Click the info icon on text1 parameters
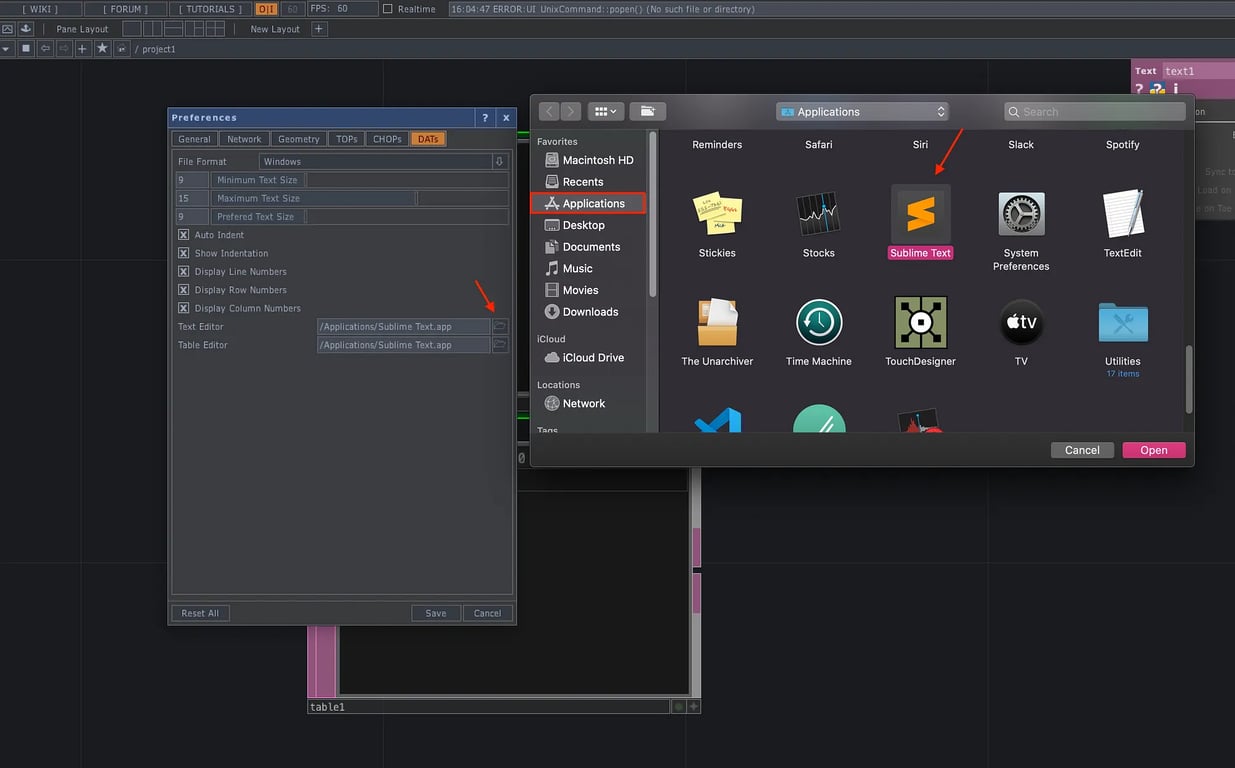1235x768 pixels. [x=1176, y=89]
